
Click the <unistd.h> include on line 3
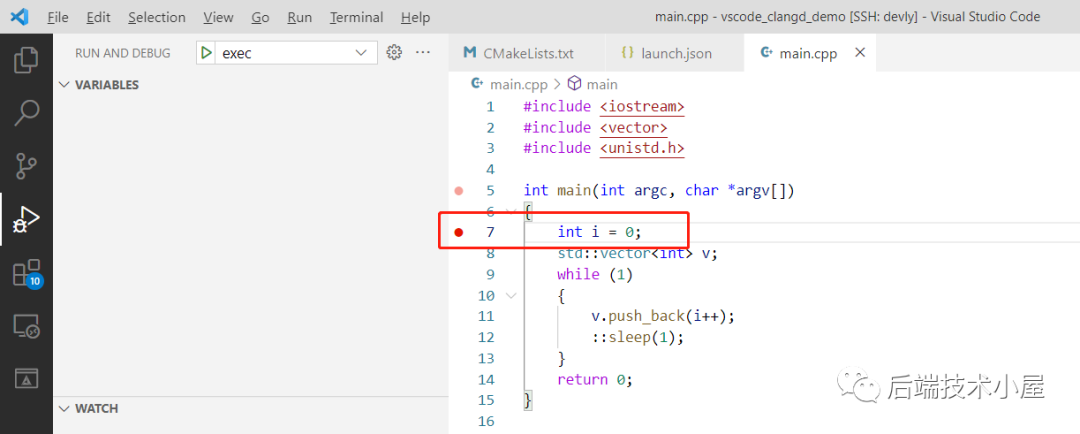[x=642, y=148]
